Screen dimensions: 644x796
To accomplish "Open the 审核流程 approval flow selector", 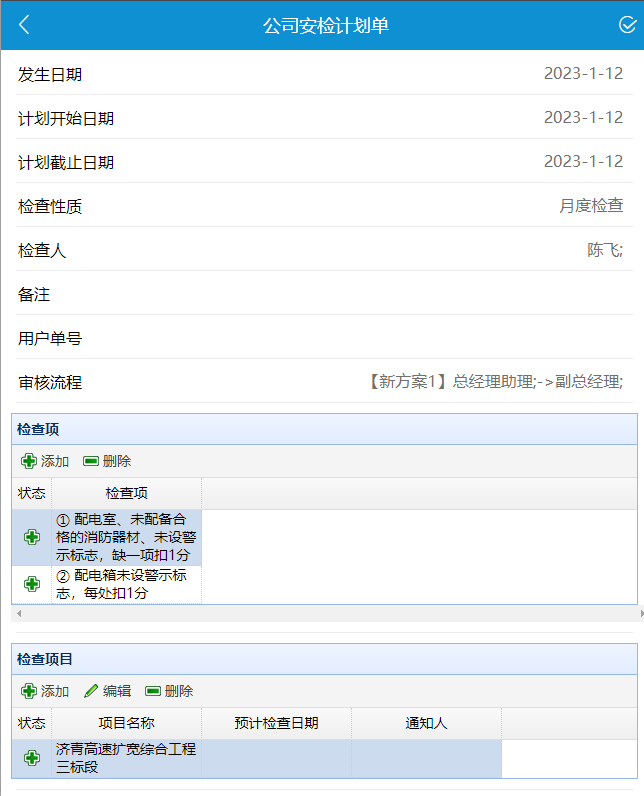I will (x=495, y=382).
